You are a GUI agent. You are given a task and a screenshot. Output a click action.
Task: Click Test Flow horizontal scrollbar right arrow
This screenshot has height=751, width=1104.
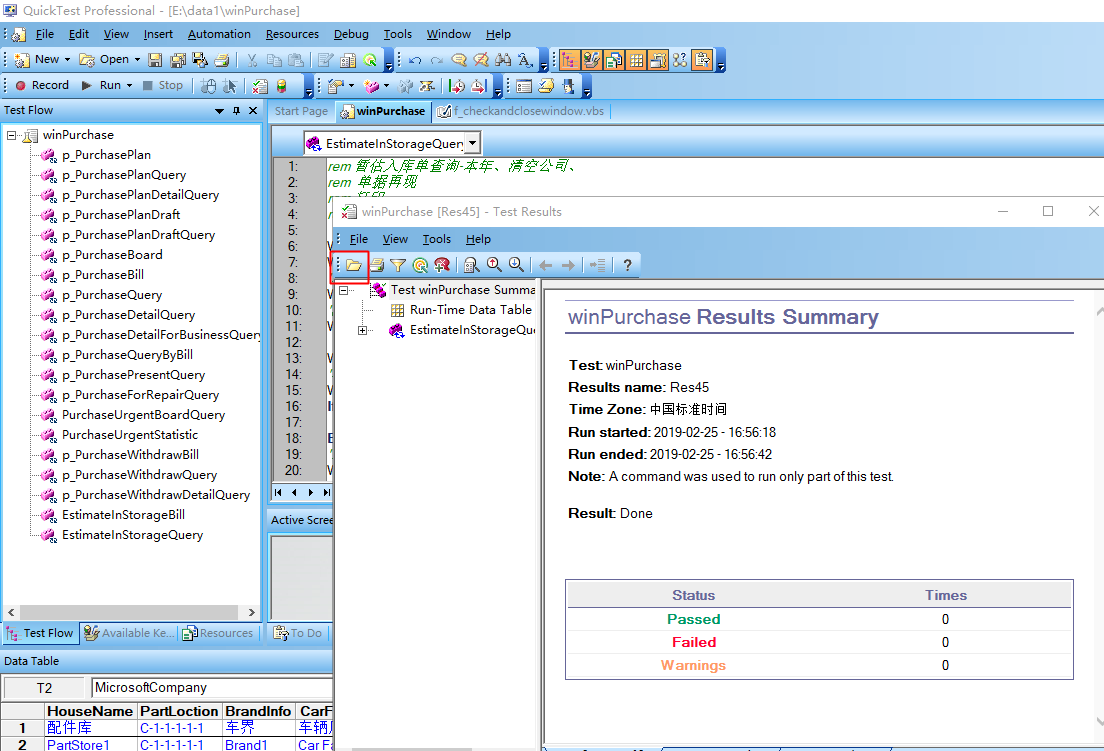tap(252, 612)
